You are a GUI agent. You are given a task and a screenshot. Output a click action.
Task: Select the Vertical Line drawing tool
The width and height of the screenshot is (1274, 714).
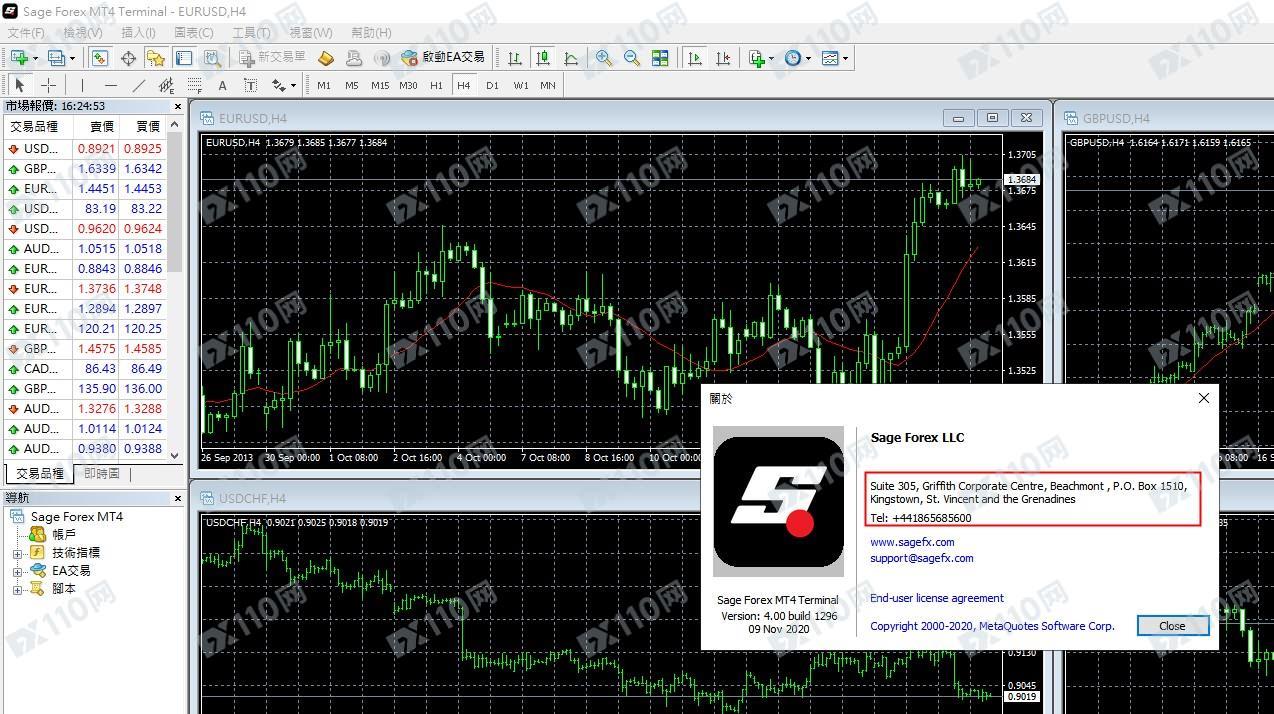[82, 85]
